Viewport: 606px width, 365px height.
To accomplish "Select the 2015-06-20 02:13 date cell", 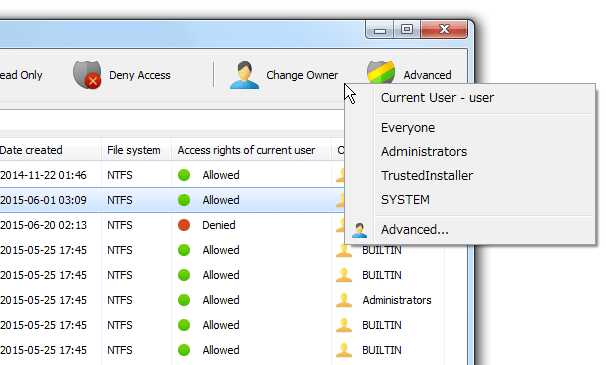I will click(x=43, y=225).
